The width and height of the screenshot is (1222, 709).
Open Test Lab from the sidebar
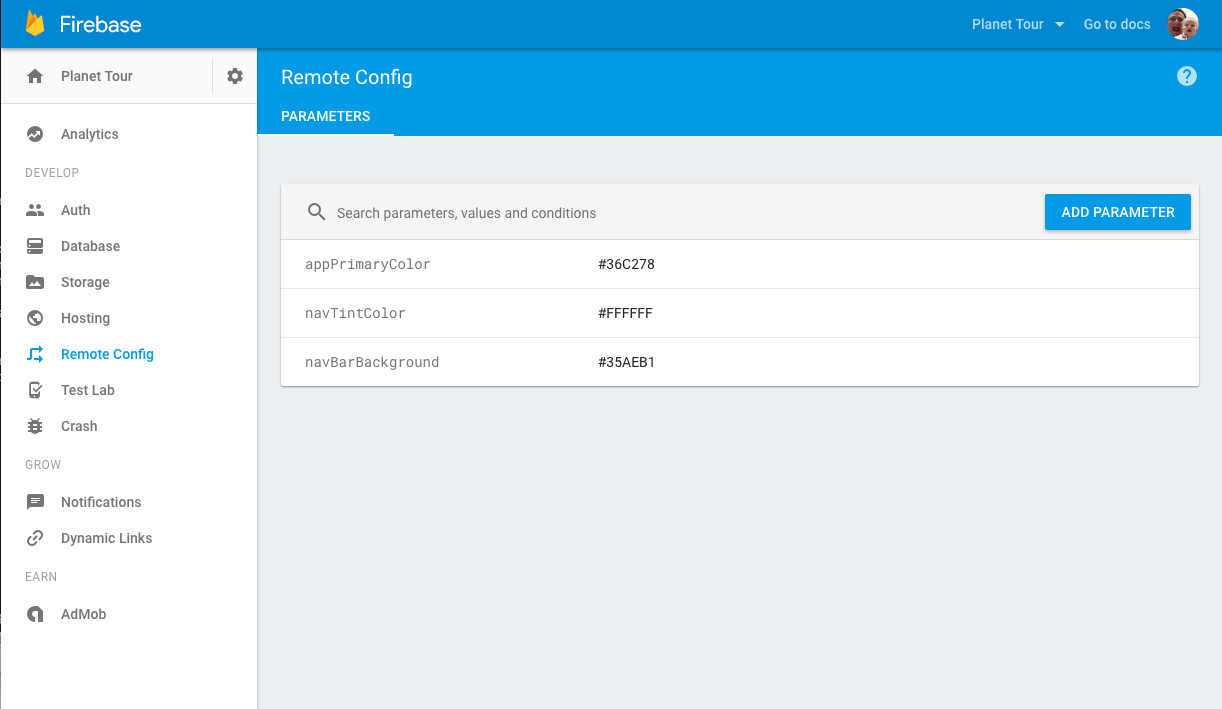(x=88, y=390)
